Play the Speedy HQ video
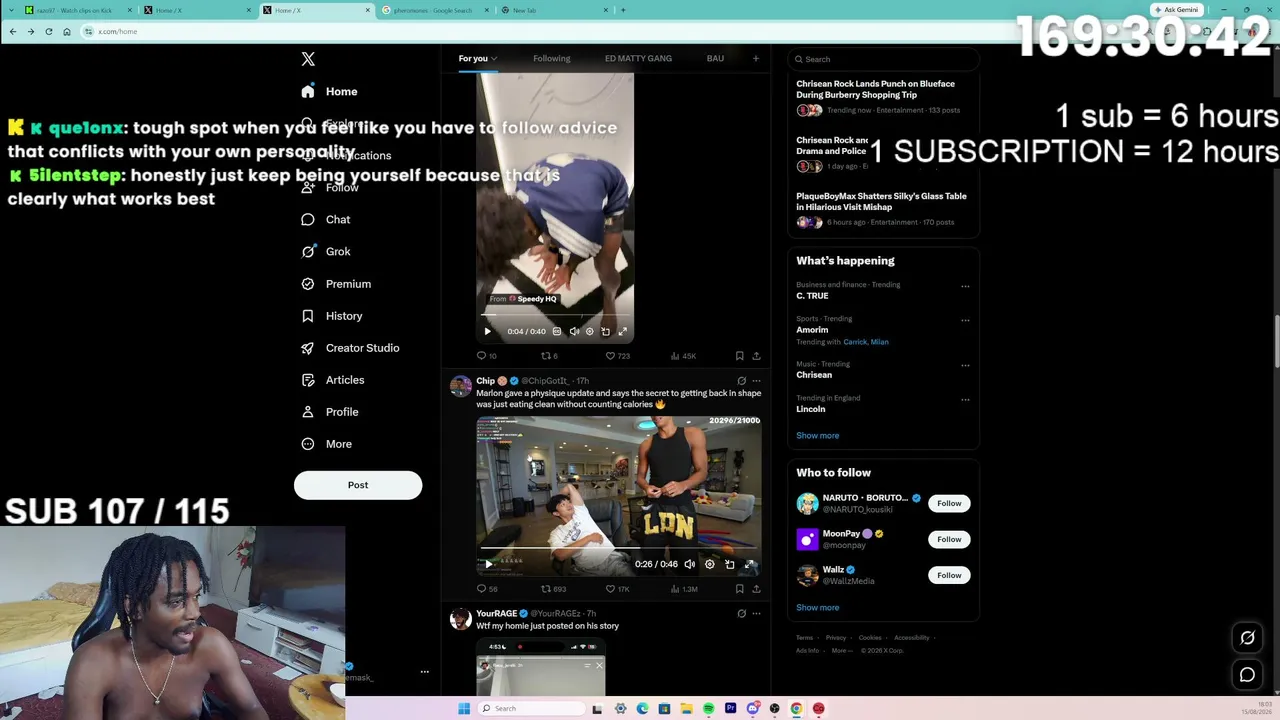This screenshot has width=1280, height=720. click(x=488, y=331)
